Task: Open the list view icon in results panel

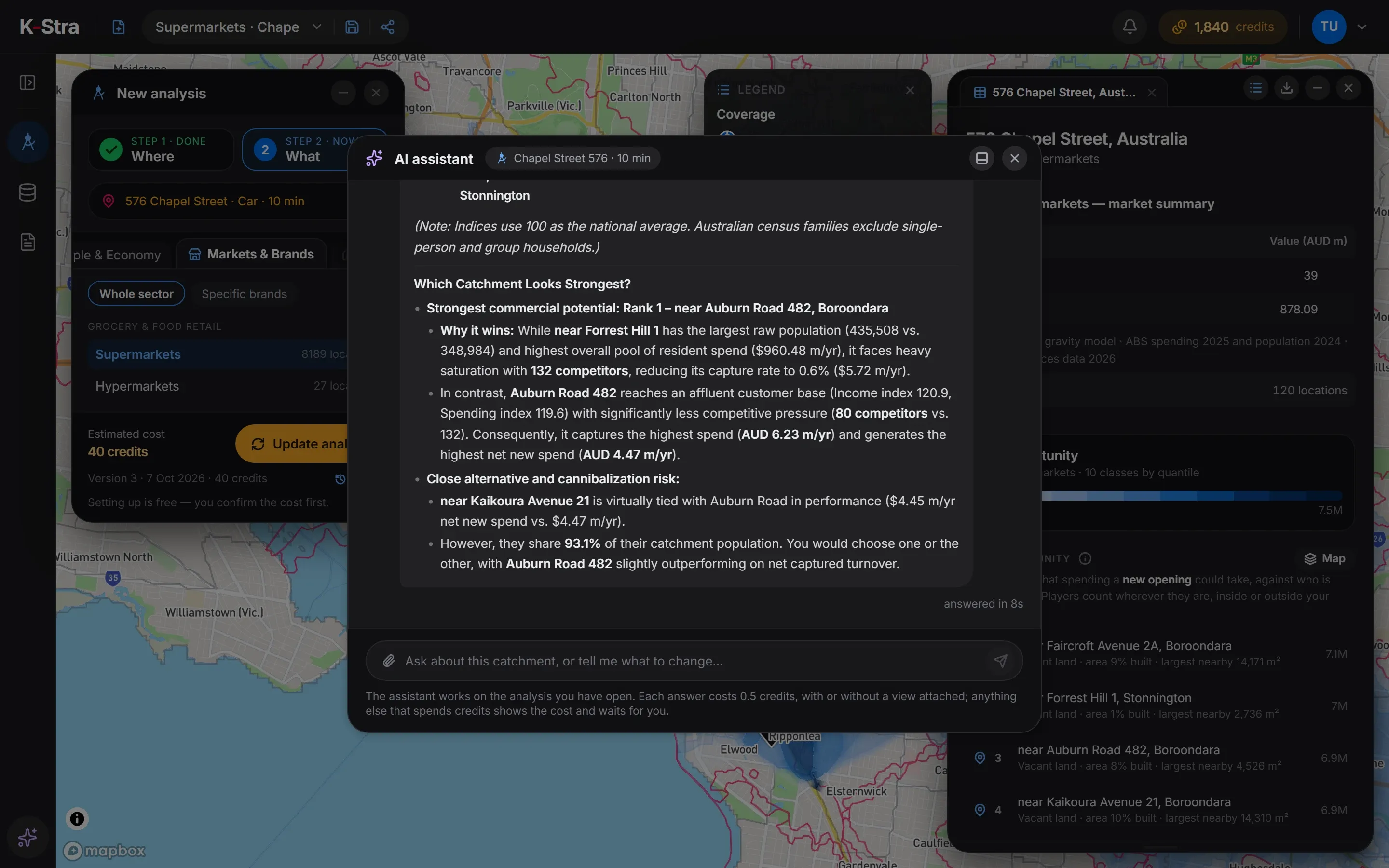Action: tap(1256, 88)
